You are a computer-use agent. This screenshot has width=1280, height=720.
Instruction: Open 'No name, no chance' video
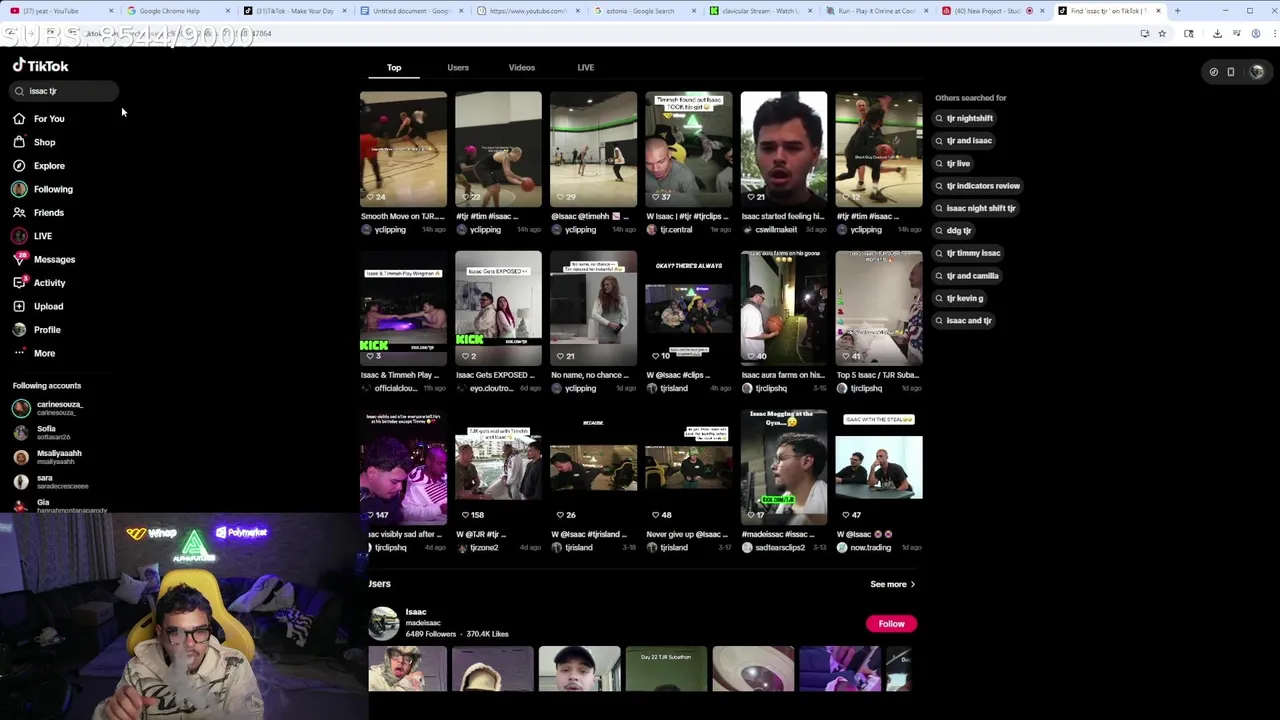(x=593, y=308)
